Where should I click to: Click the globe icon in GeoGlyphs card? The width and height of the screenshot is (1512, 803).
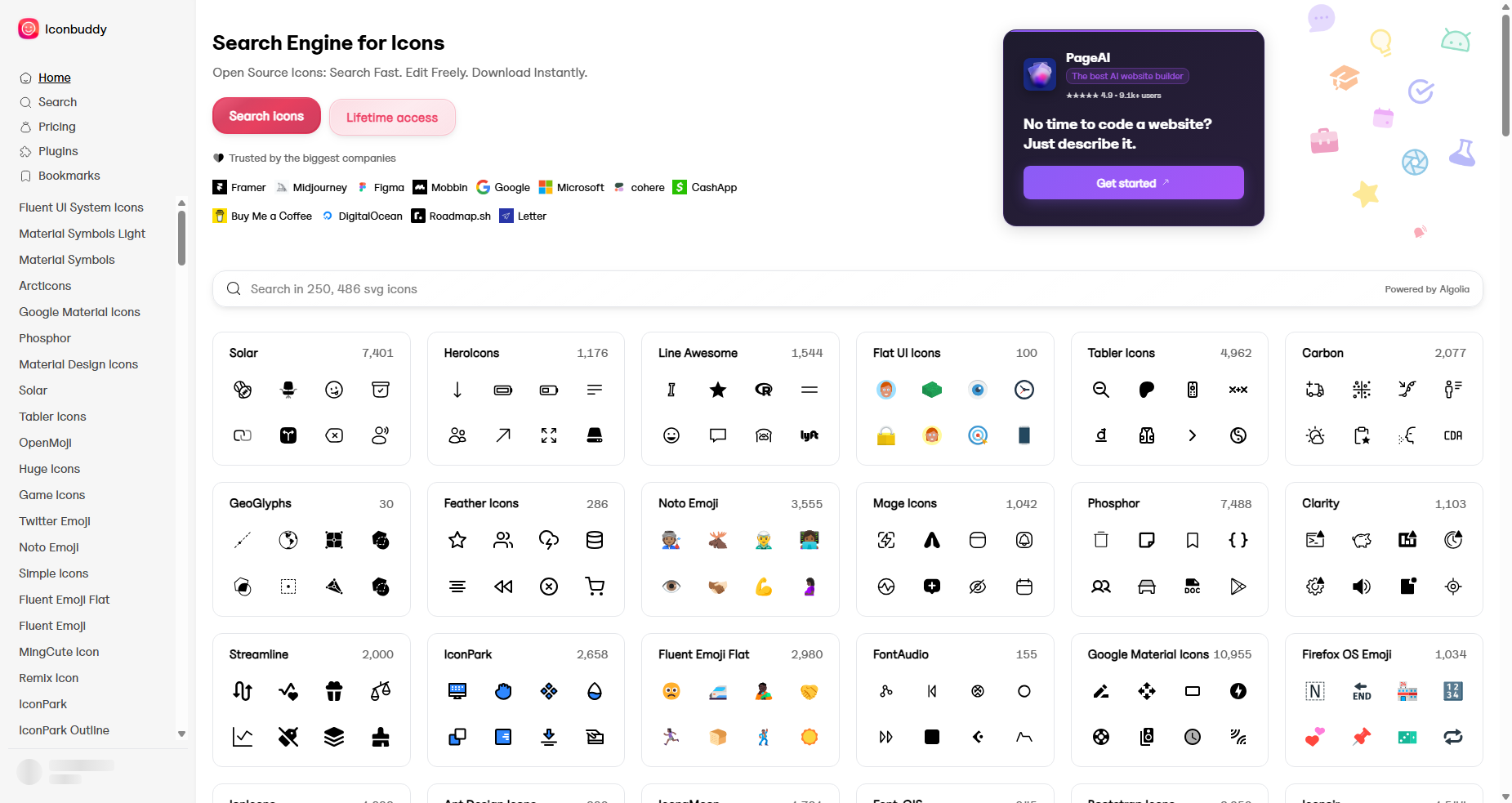point(288,540)
